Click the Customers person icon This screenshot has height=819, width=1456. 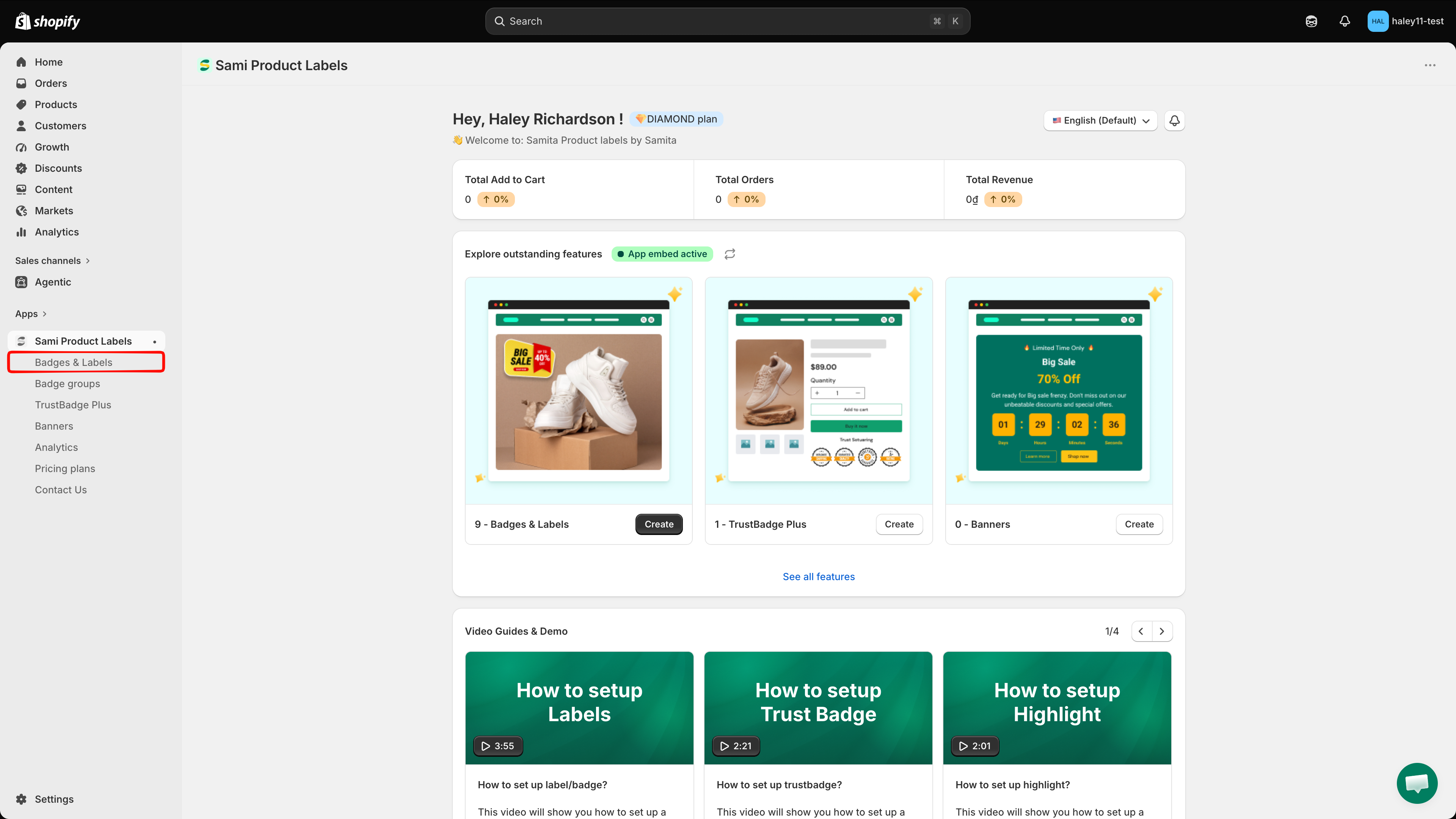22,126
